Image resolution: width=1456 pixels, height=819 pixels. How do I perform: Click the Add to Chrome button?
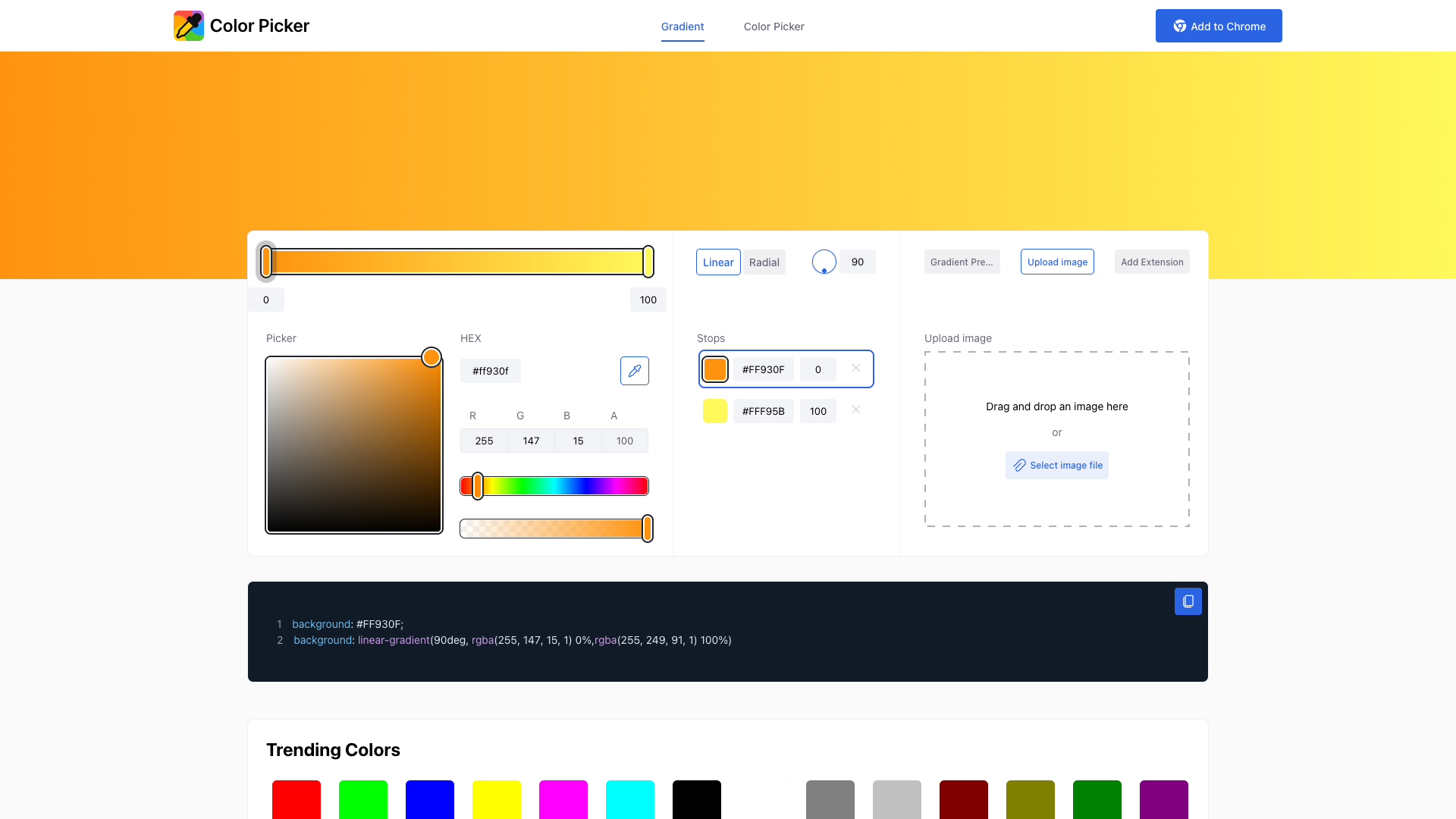point(1219,25)
